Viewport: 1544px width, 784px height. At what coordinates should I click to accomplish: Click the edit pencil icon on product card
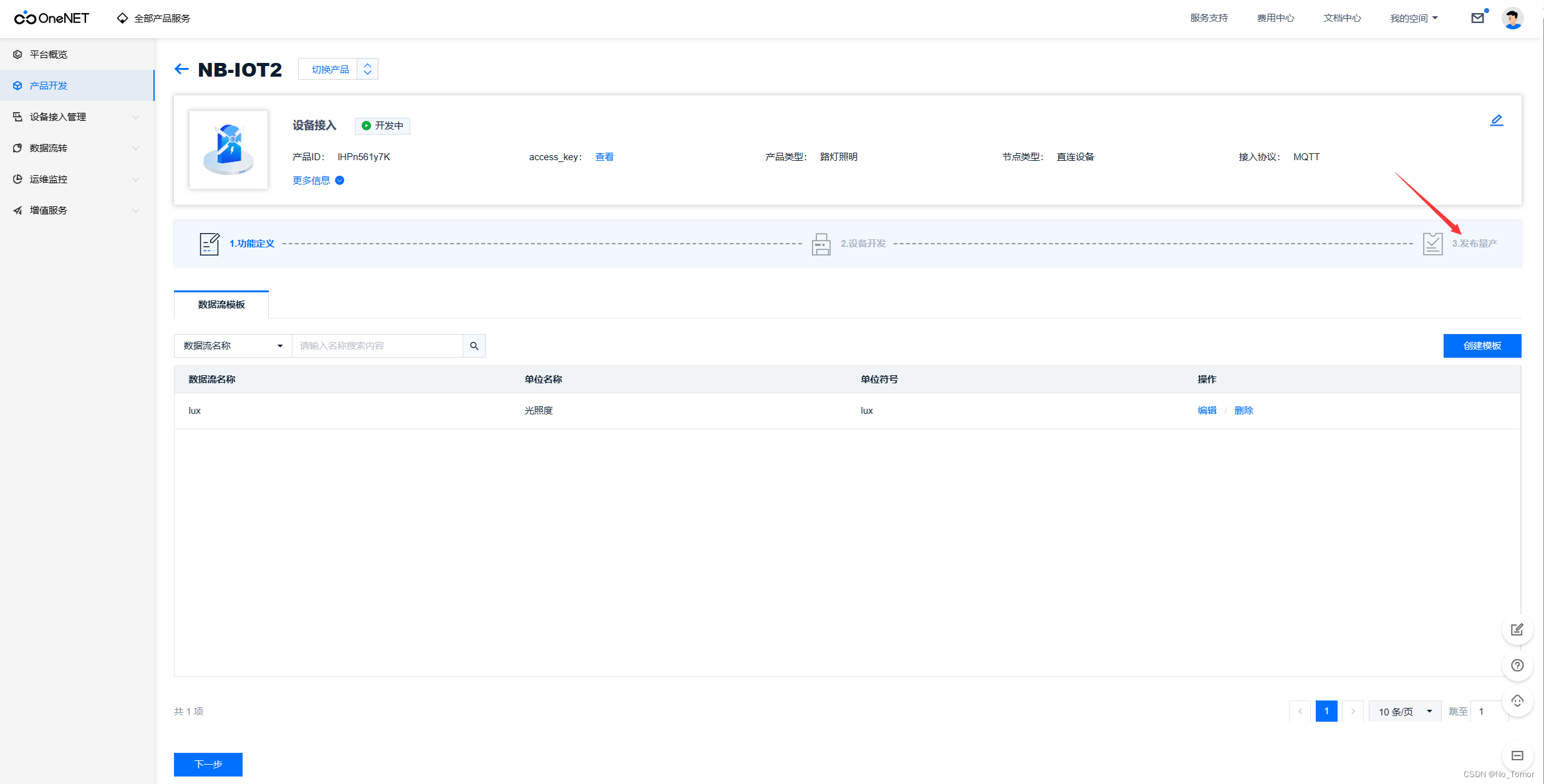pos(1496,120)
